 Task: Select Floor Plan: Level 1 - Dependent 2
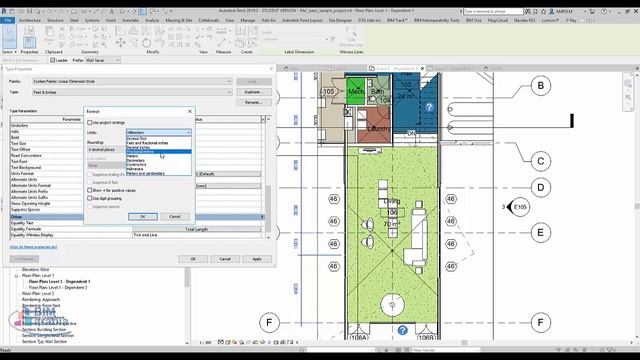point(58,287)
